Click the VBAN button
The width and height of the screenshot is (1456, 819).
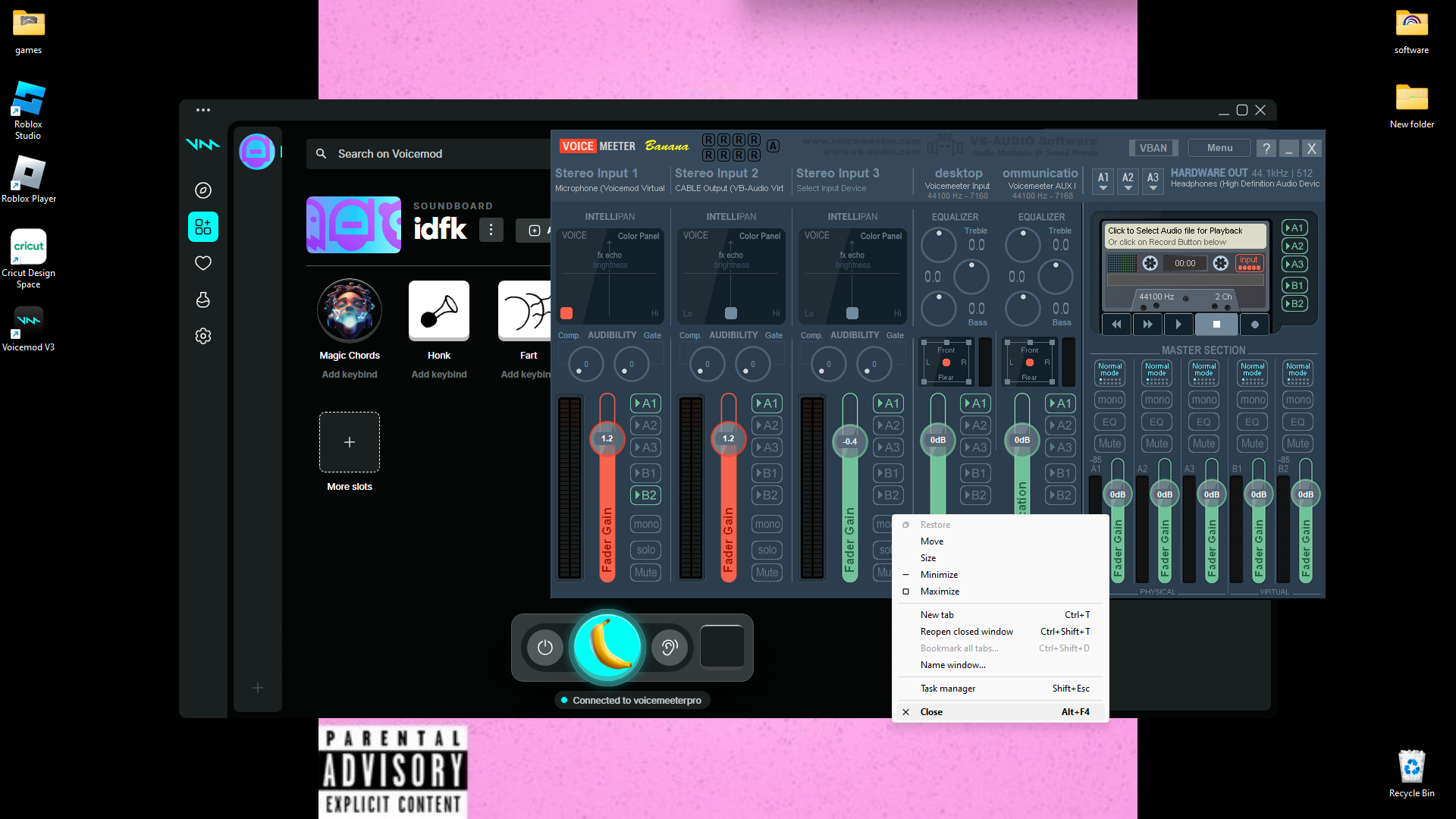[1153, 148]
